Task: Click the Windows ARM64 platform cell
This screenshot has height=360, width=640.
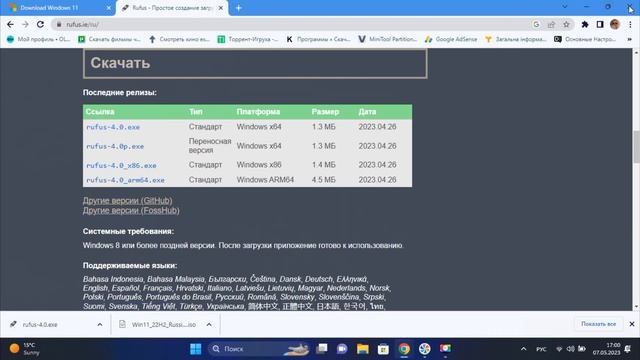Action: pyautogui.click(x=265, y=180)
